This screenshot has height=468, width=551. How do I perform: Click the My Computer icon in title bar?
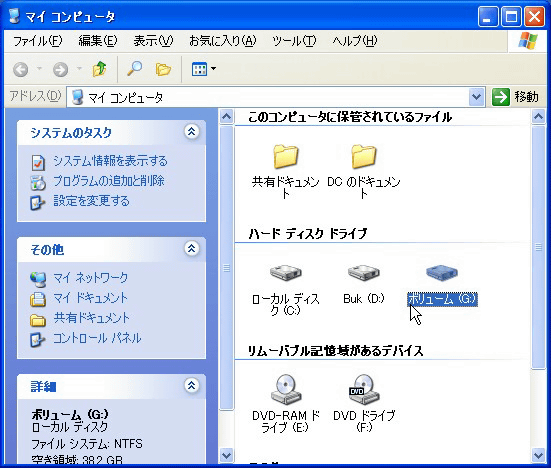(14, 16)
